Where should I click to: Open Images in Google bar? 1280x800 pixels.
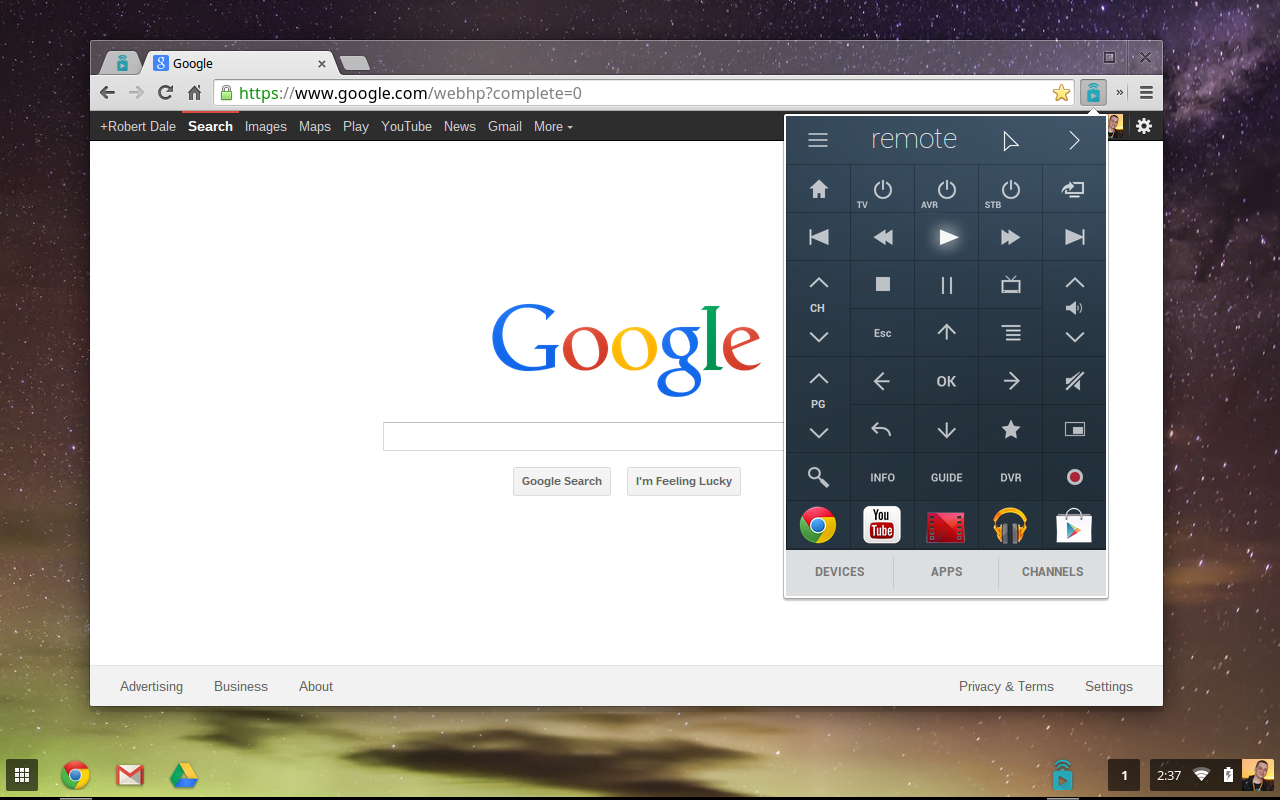point(266,126)
